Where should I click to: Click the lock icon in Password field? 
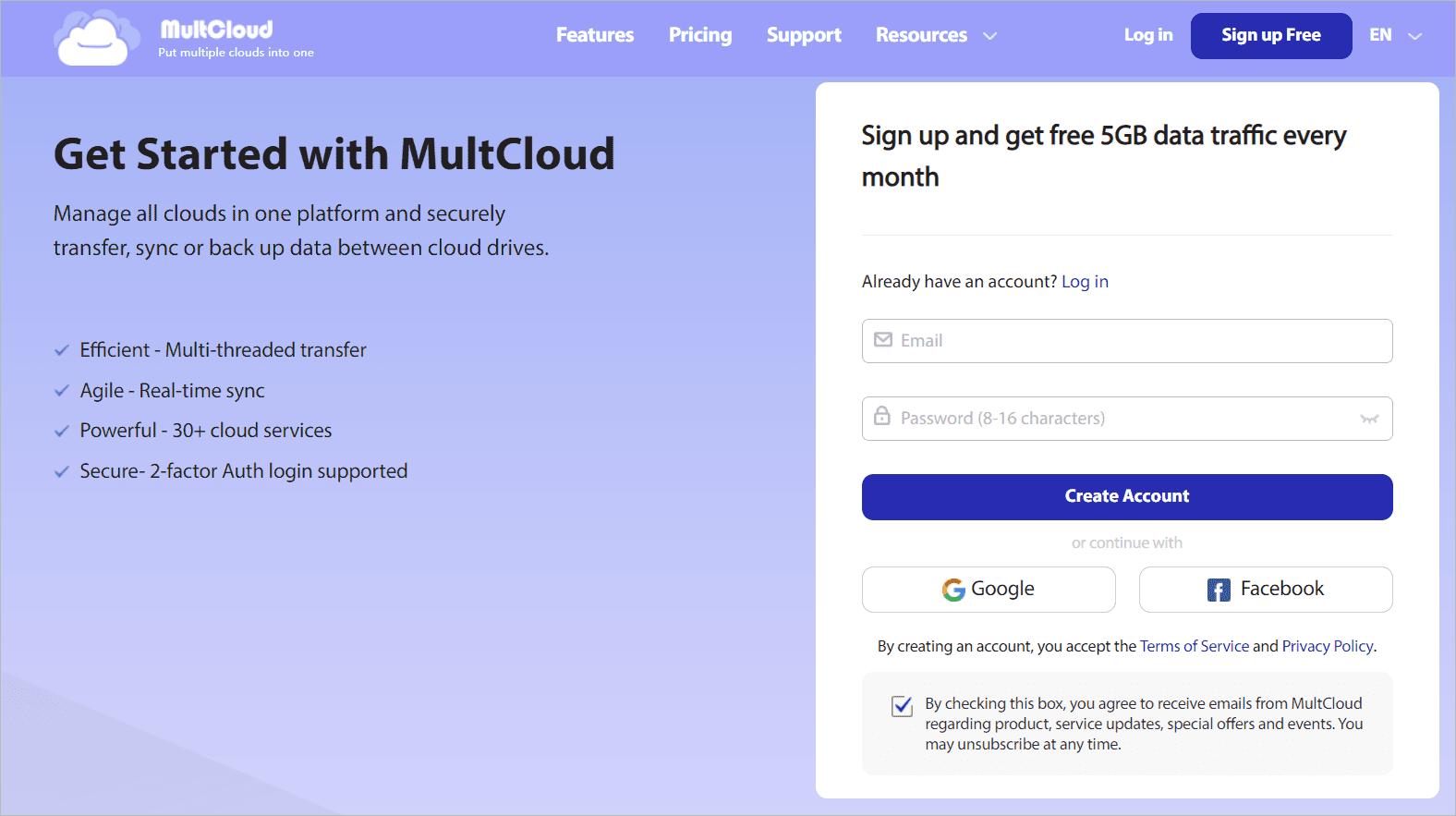coord(882,416)
